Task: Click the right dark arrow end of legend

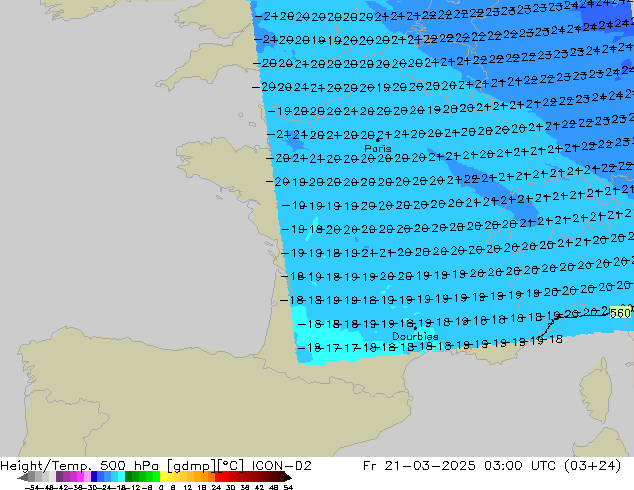Action: [287, 477]
